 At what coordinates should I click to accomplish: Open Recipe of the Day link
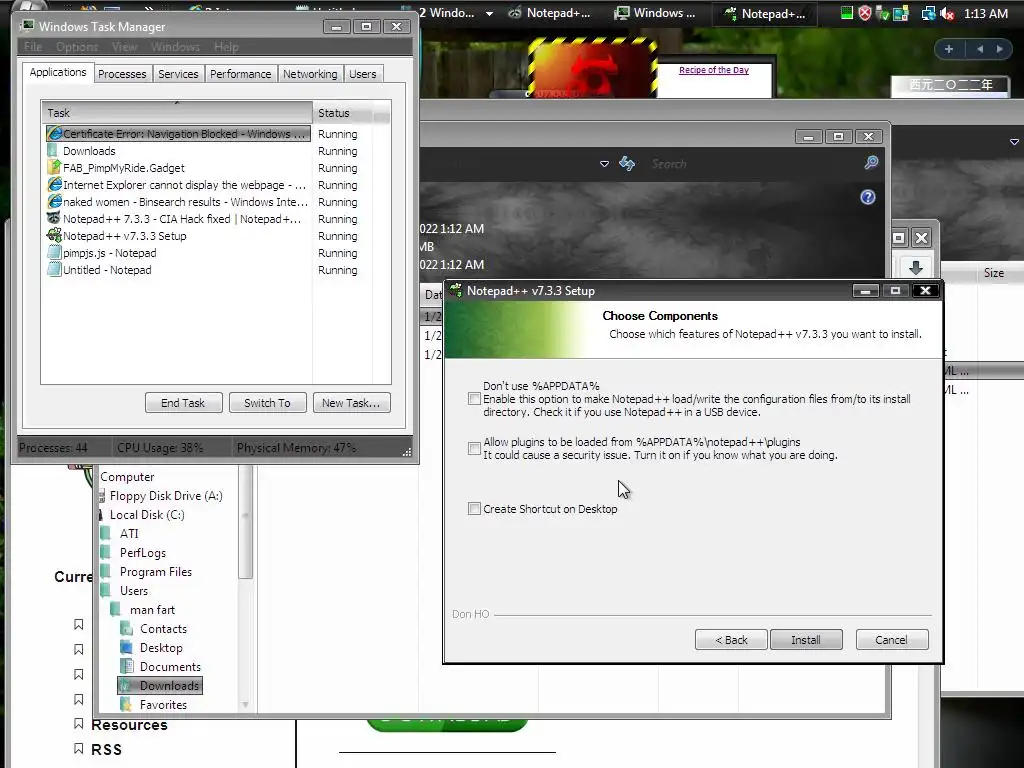click(714, 70)
